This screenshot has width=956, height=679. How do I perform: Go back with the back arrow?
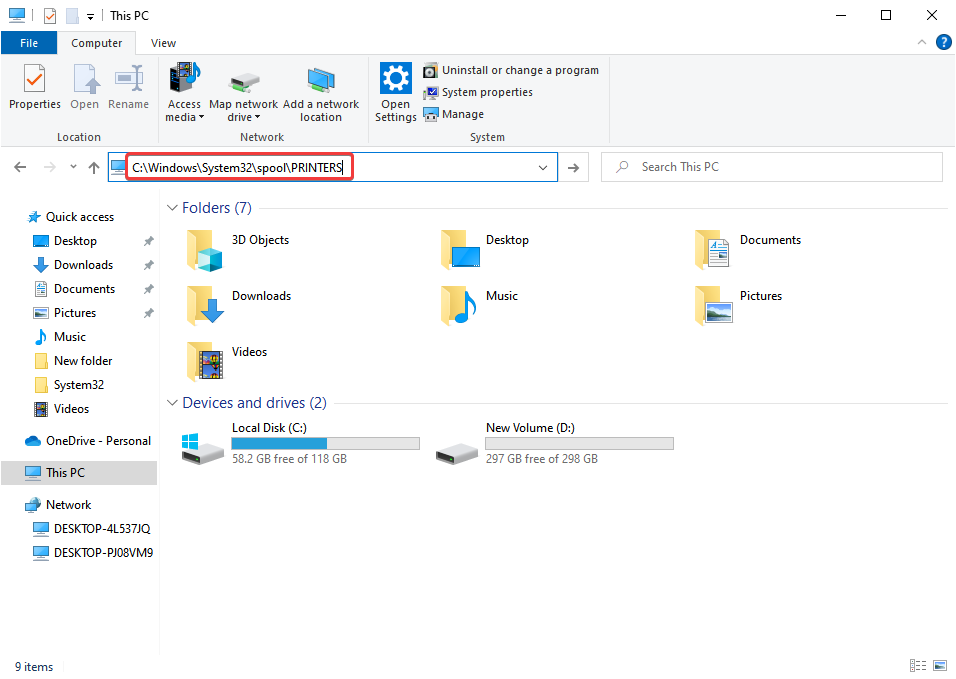tap(20, 167)
